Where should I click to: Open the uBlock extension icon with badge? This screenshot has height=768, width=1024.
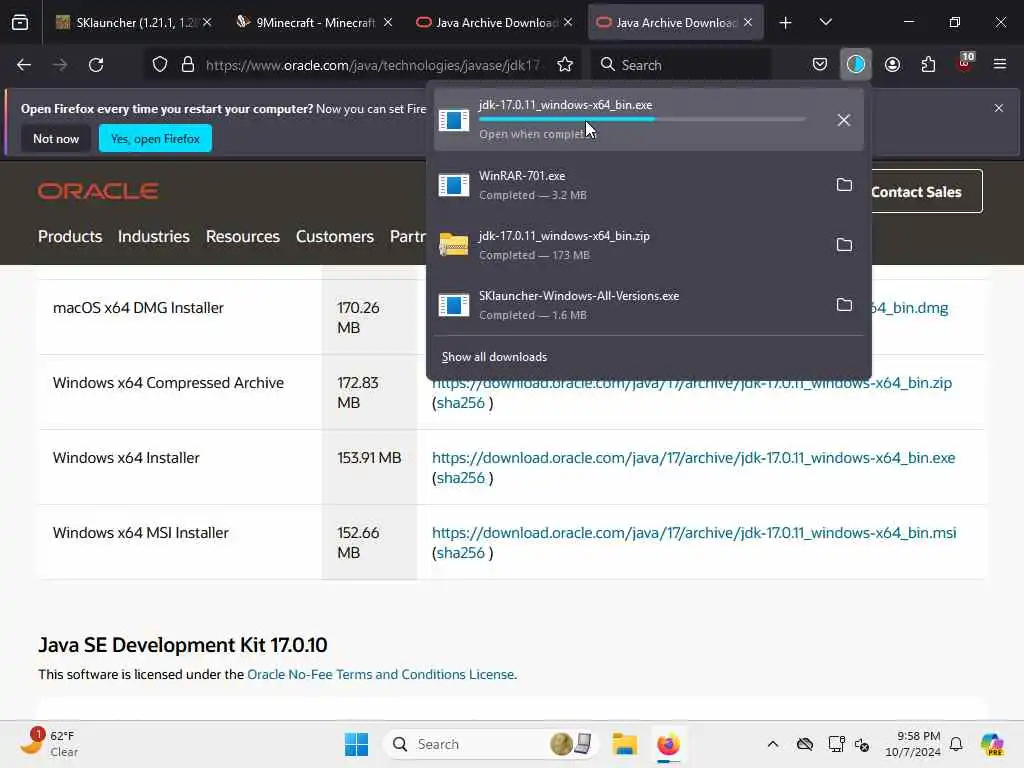[x=965, y=63]
